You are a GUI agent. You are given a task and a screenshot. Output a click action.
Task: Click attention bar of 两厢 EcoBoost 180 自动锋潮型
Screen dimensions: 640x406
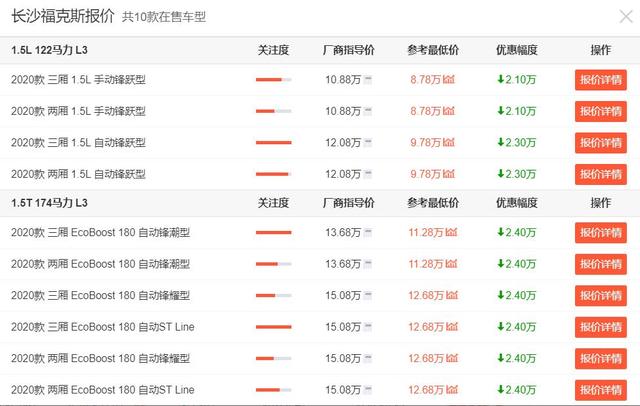pyautogui.click(x=273, y=264)
